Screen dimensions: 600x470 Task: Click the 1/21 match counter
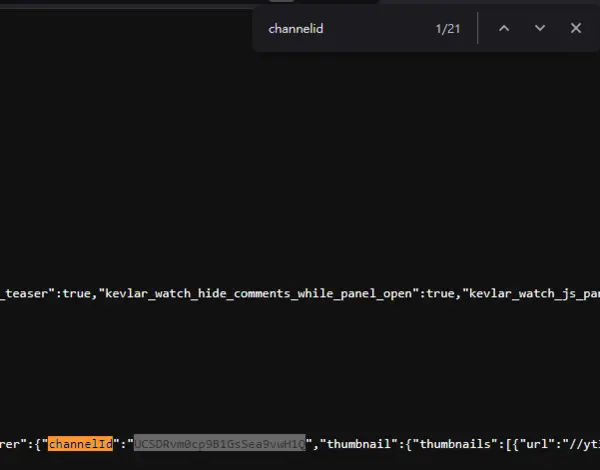point(447,29)
